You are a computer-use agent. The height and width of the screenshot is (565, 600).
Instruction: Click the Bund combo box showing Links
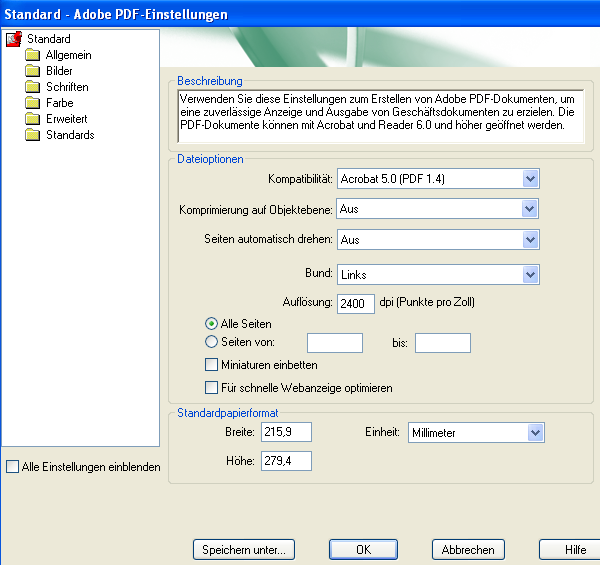pos(438,275)
